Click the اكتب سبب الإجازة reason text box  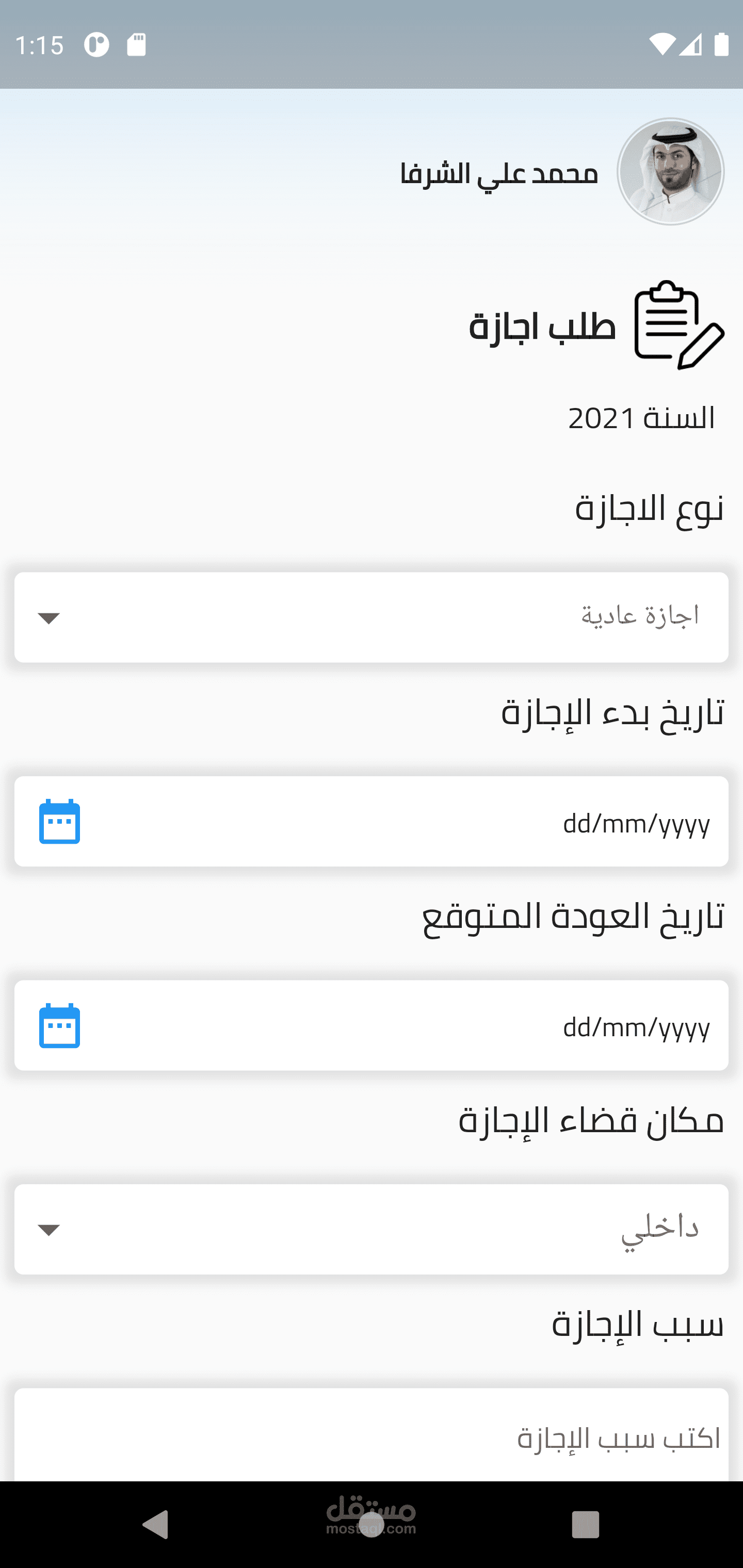pos(372,1435)
